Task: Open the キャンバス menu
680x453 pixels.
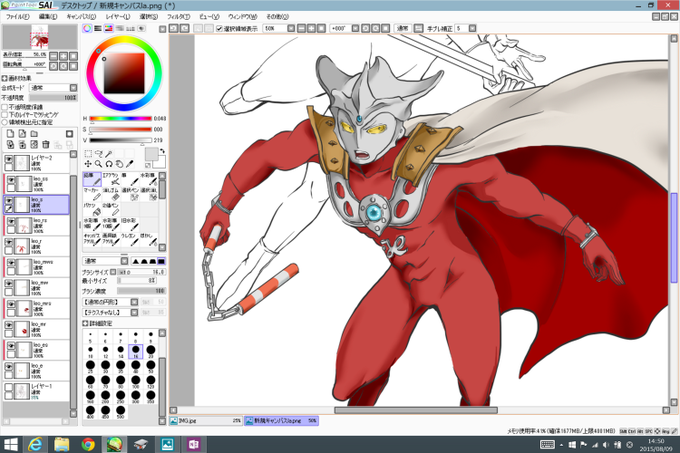Action: click(81, 17)
